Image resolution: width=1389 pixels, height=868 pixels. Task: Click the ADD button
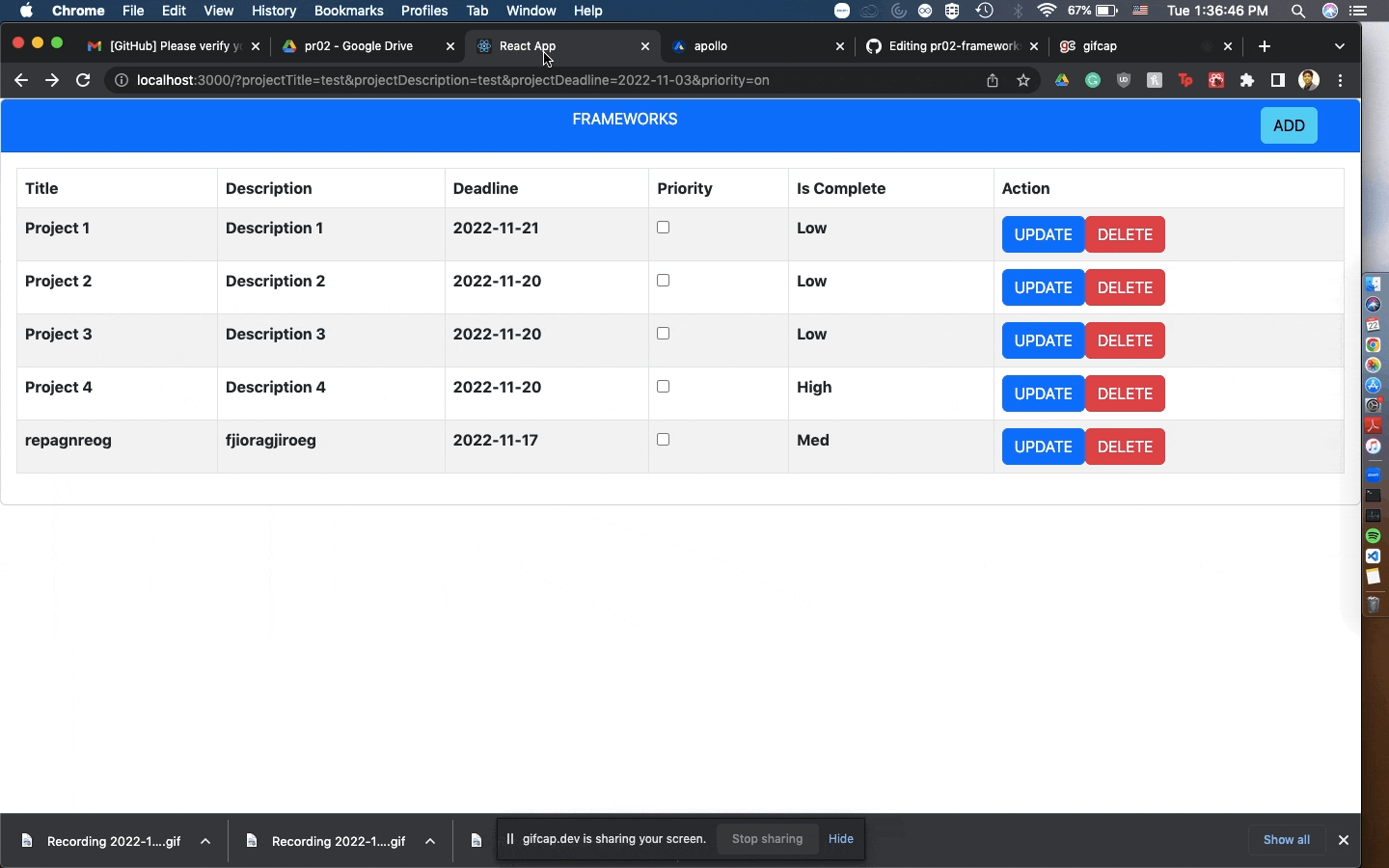1289,125
